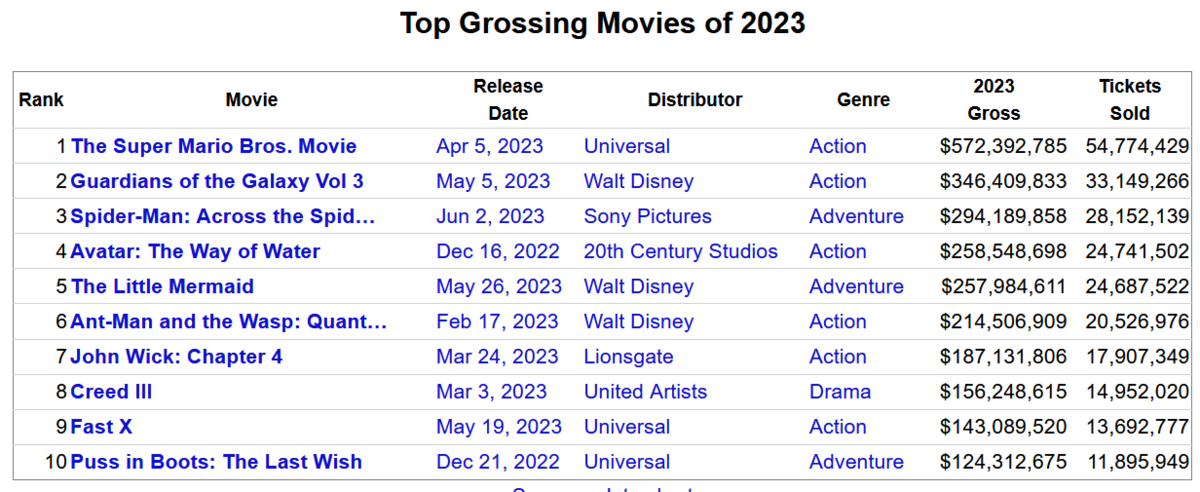This screenshot has width=1200, height=492.
Task: Open the Drama genre link
Action: point(839,391)
